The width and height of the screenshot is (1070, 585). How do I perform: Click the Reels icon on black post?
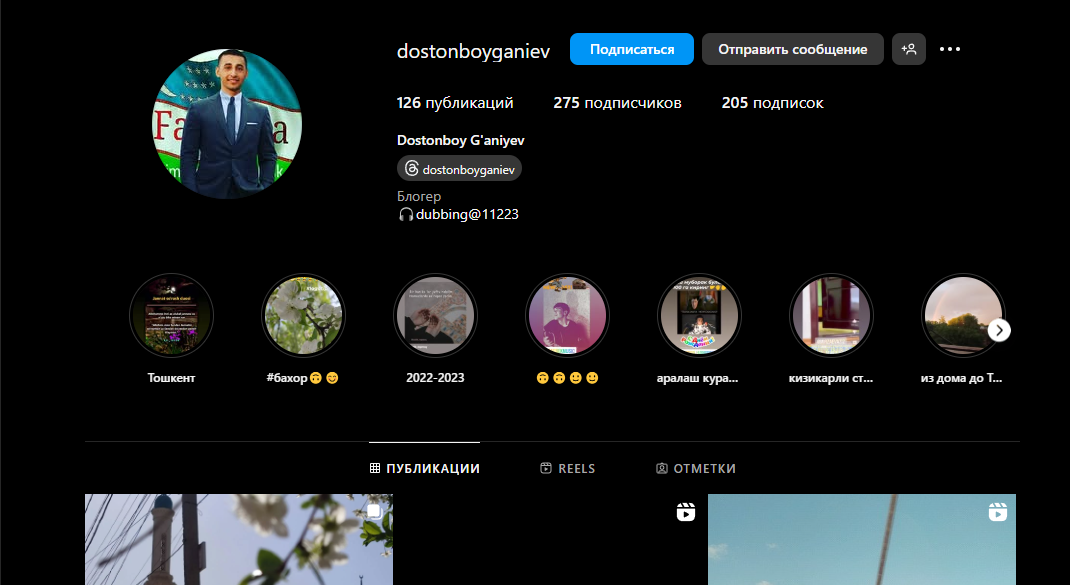685,512
